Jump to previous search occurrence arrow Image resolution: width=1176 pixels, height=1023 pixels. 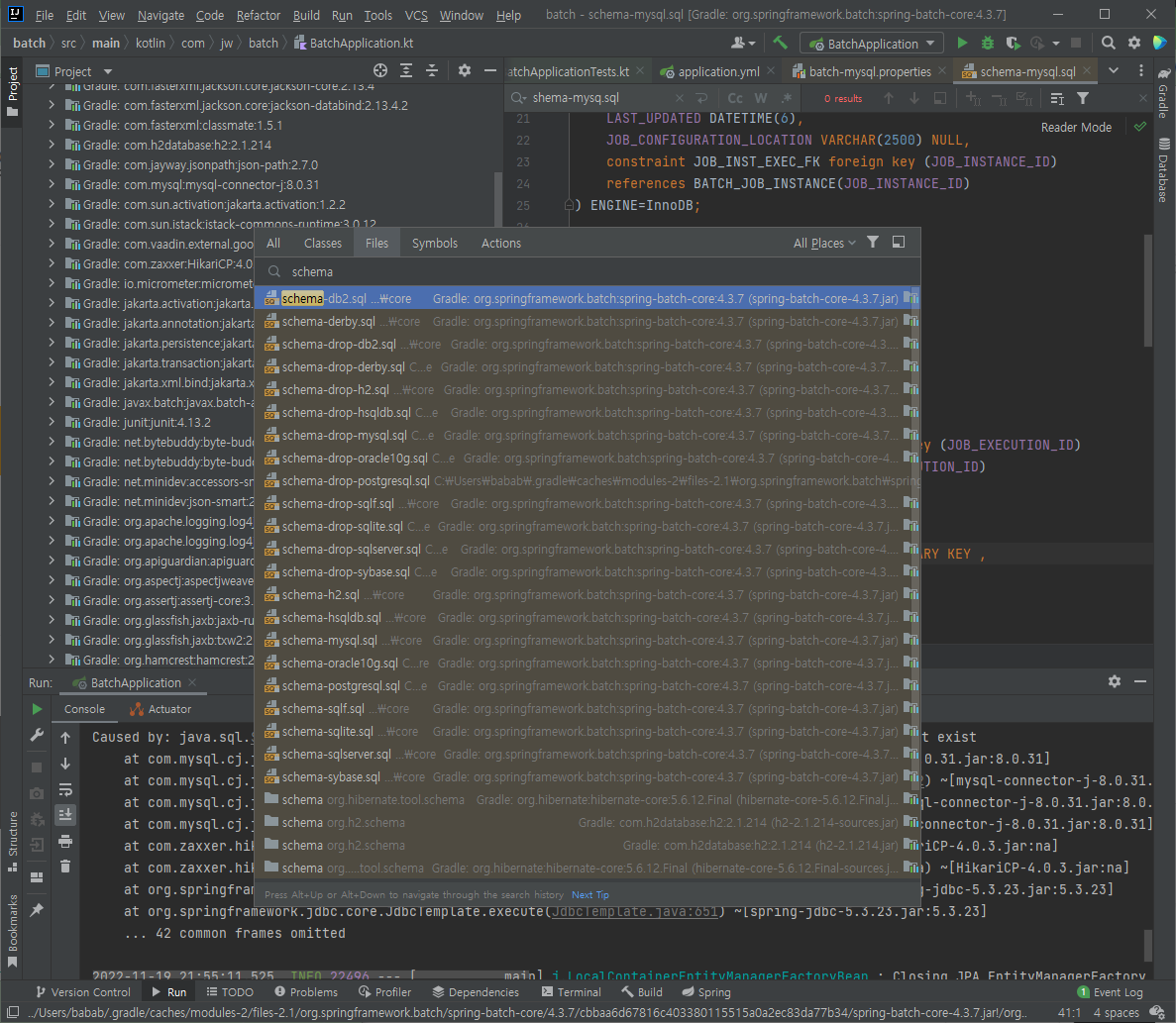click(x=889, y=98)
